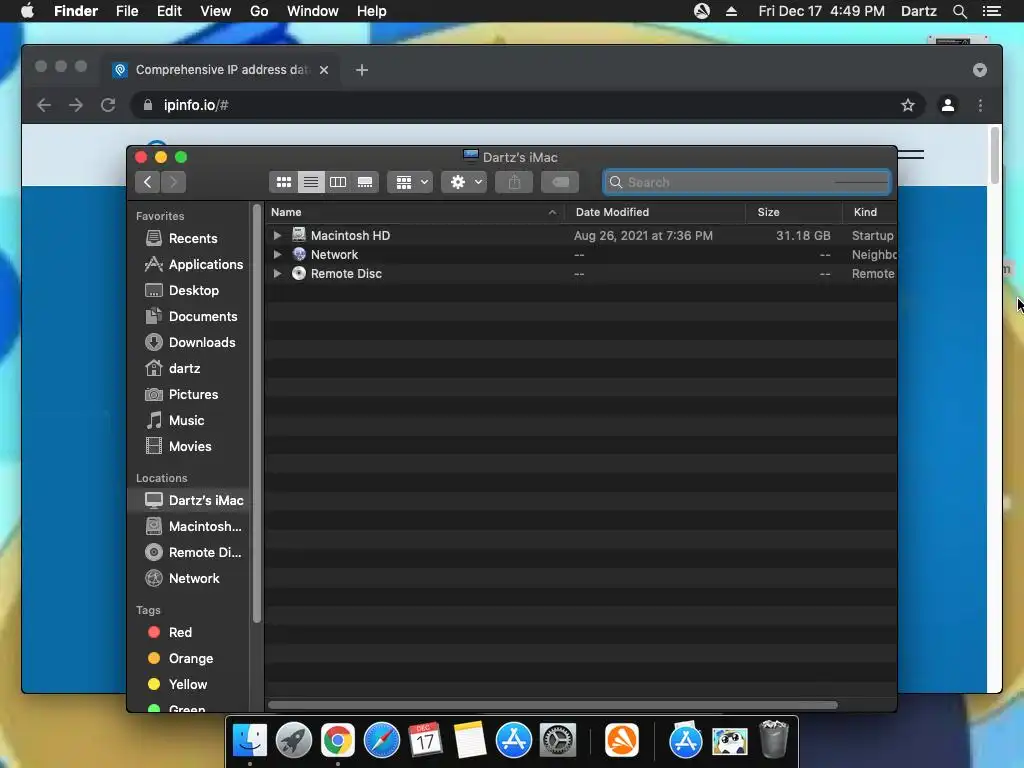Select the Remote Disc icon in list
This screenshot has height=768, width=1024.
pyautogui.click(x=299, y=274)
